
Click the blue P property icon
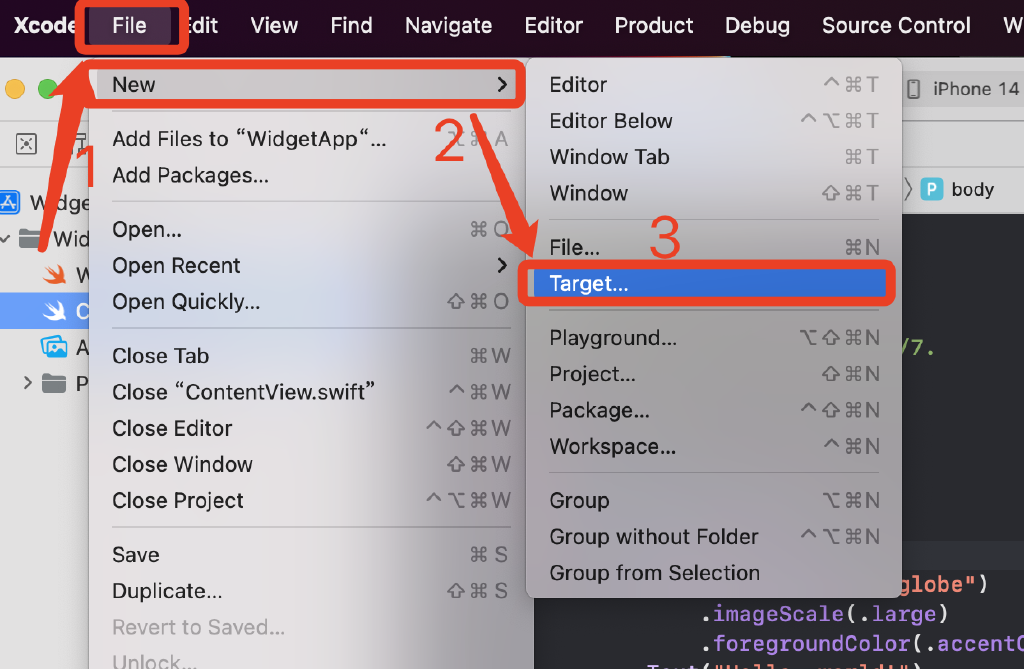[x=932, y=189]
